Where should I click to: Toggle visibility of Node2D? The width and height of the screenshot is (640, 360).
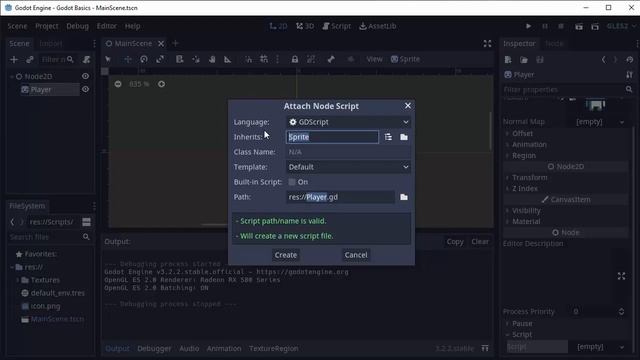click(85, 76)
